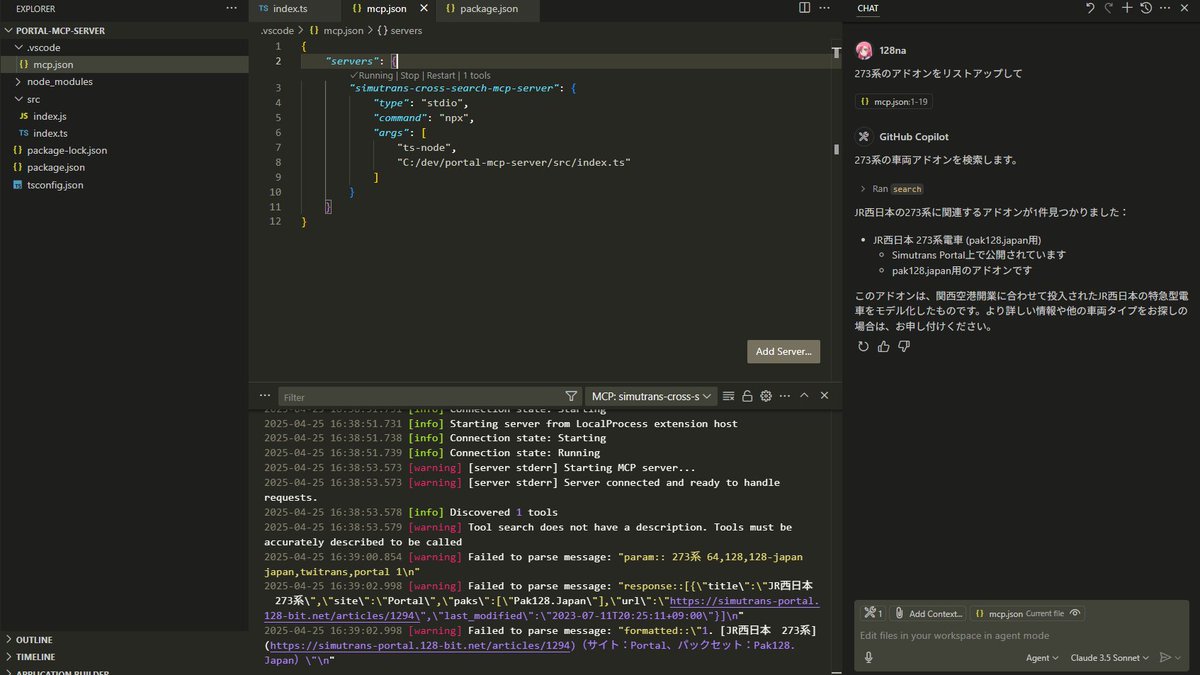Toggle output auto-scroll lock

(747, 396)
